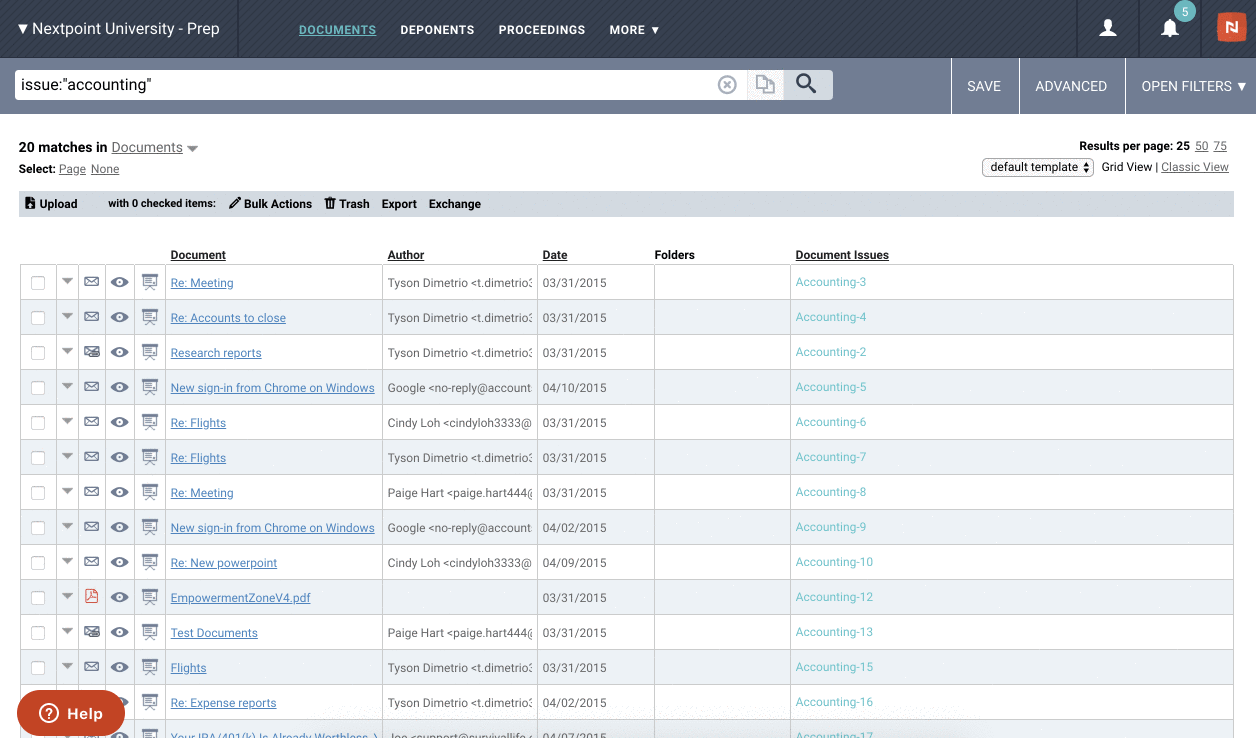Toggle eye icon for Test Documents
The image size is (1256, 738).
120,632
